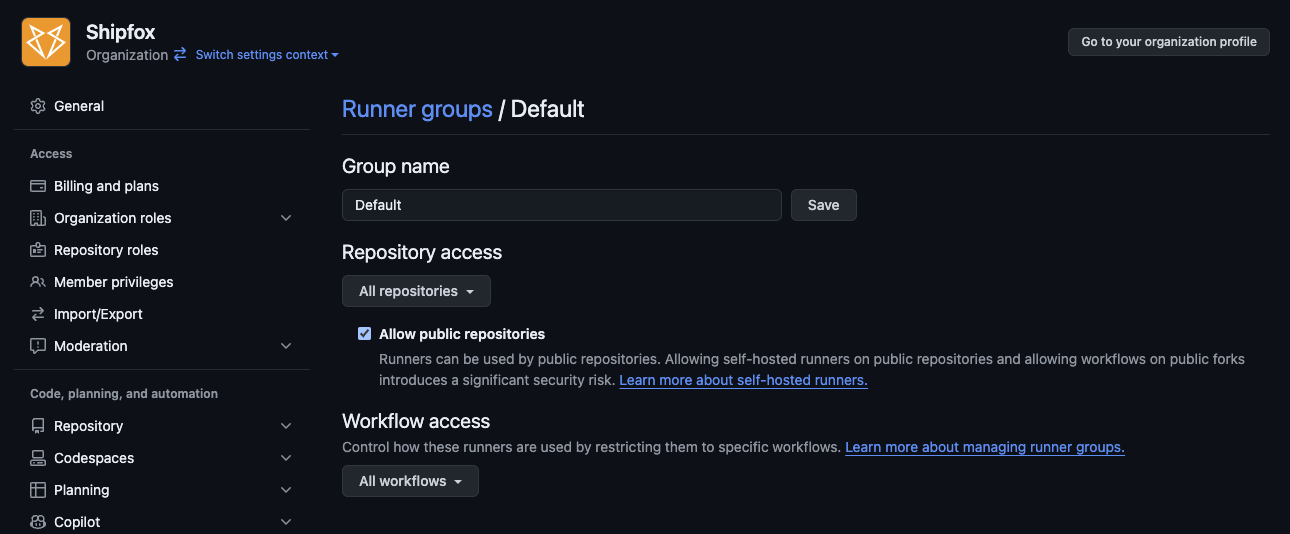Open the All workflows dropdown
This screenshot has width=1290, height=534.
pyautogui.click(x=410, y=481)
